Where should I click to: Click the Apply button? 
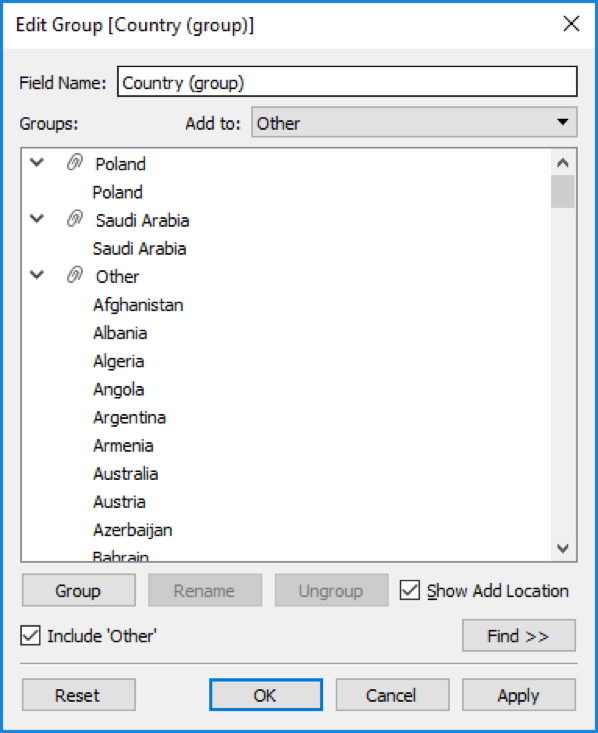click(x=519, y=695)
